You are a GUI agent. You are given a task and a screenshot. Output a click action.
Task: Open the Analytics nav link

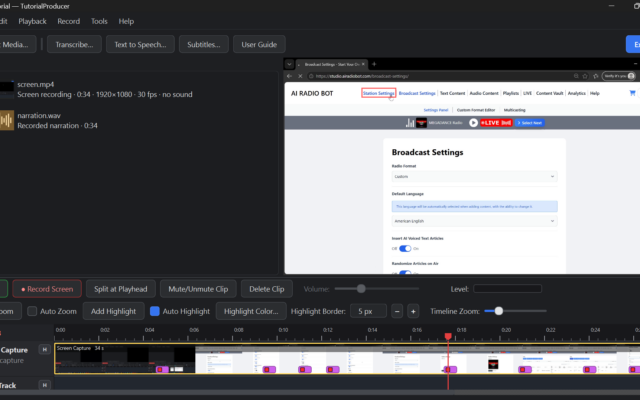click(576, 93)
